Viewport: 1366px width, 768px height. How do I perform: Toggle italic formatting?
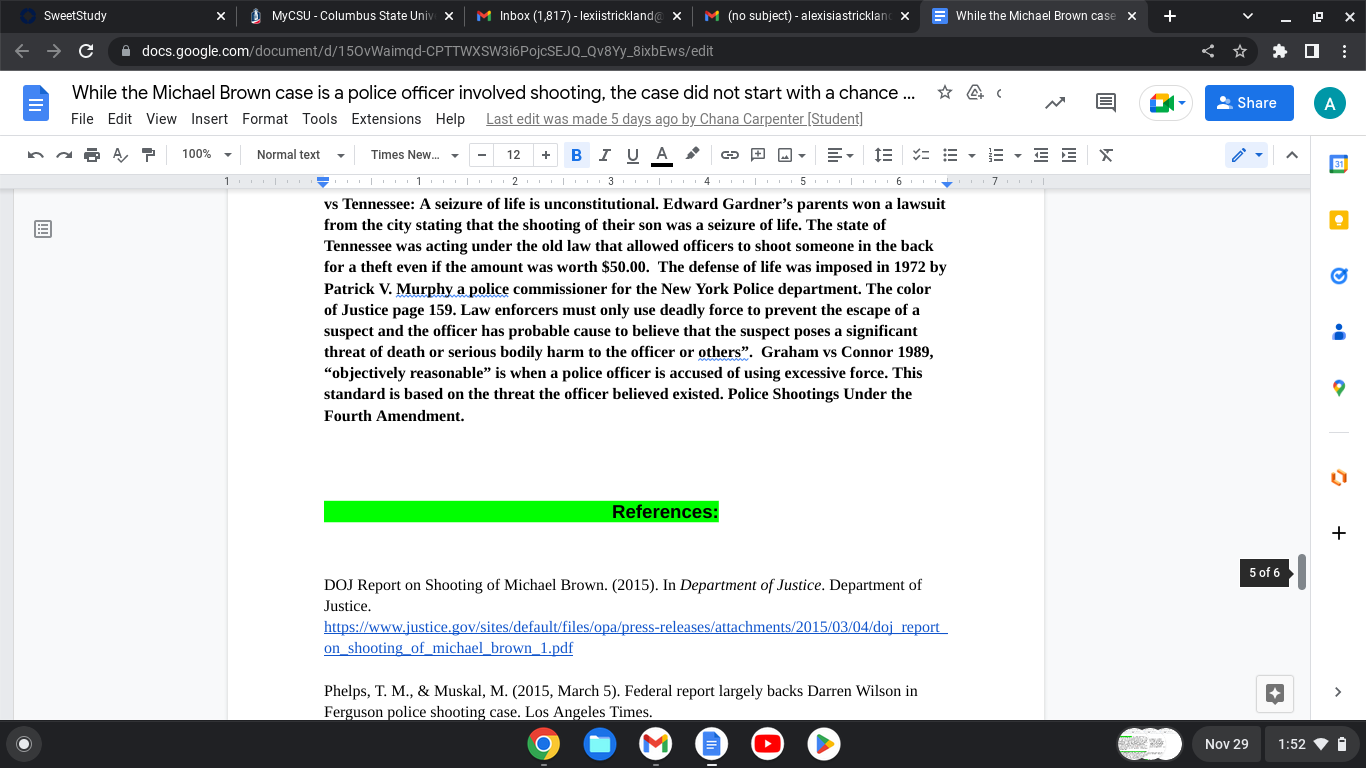tap(604, 155)
